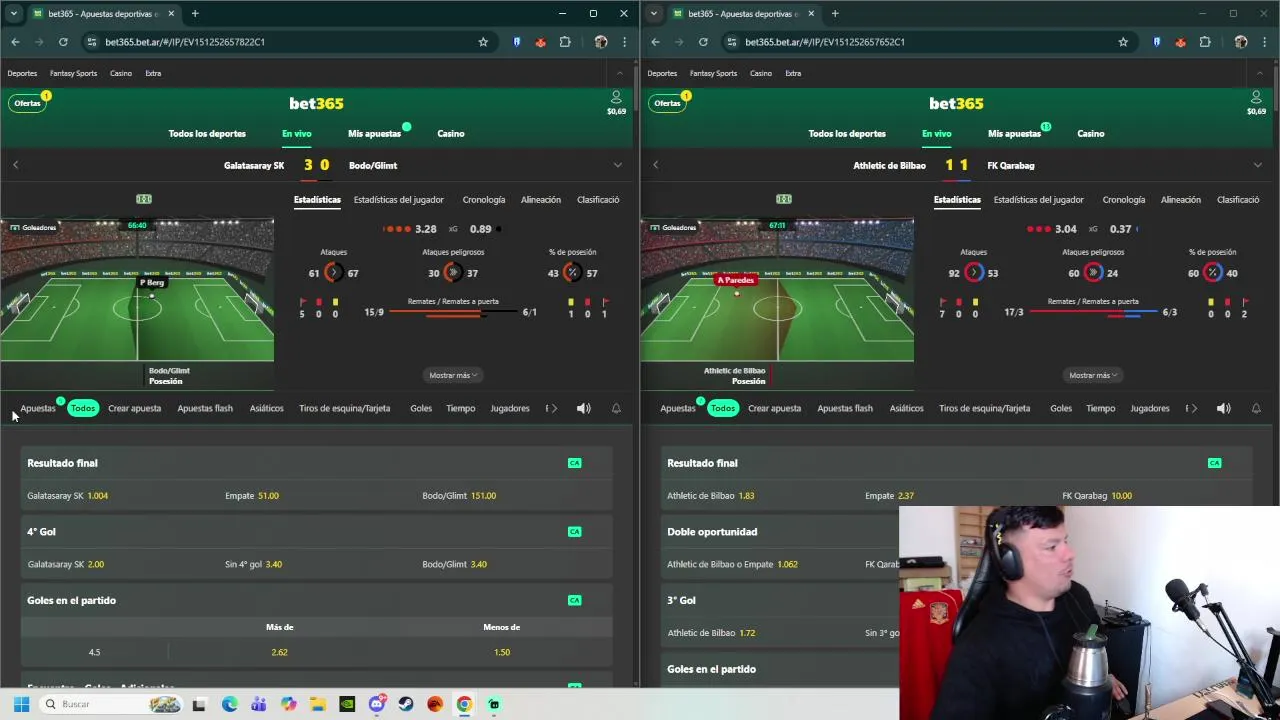
Task: Go to previous match, Galatasaray window
Action: click(15, 165)
